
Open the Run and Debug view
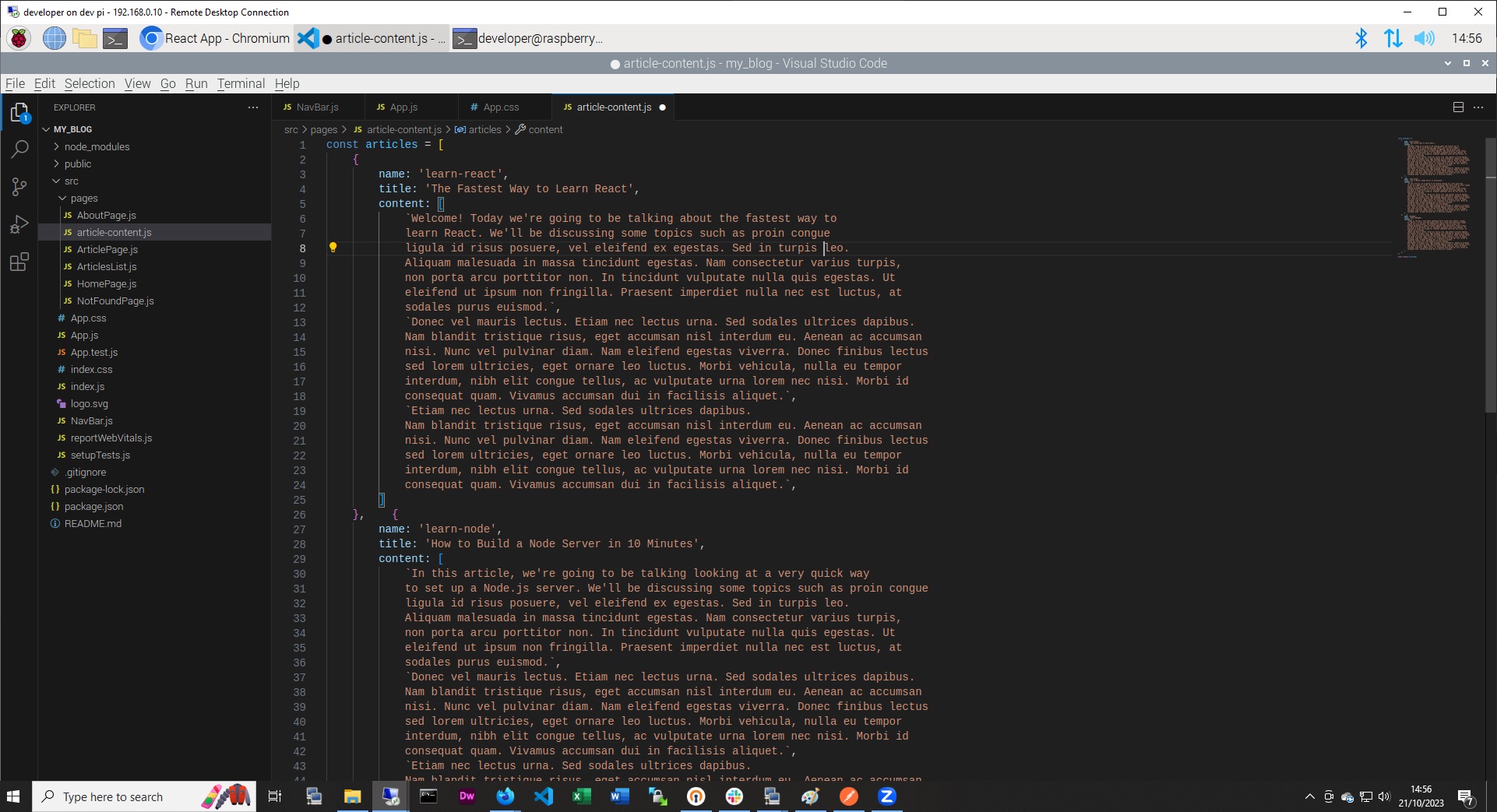pyautogui.click(x=19, y=224)
